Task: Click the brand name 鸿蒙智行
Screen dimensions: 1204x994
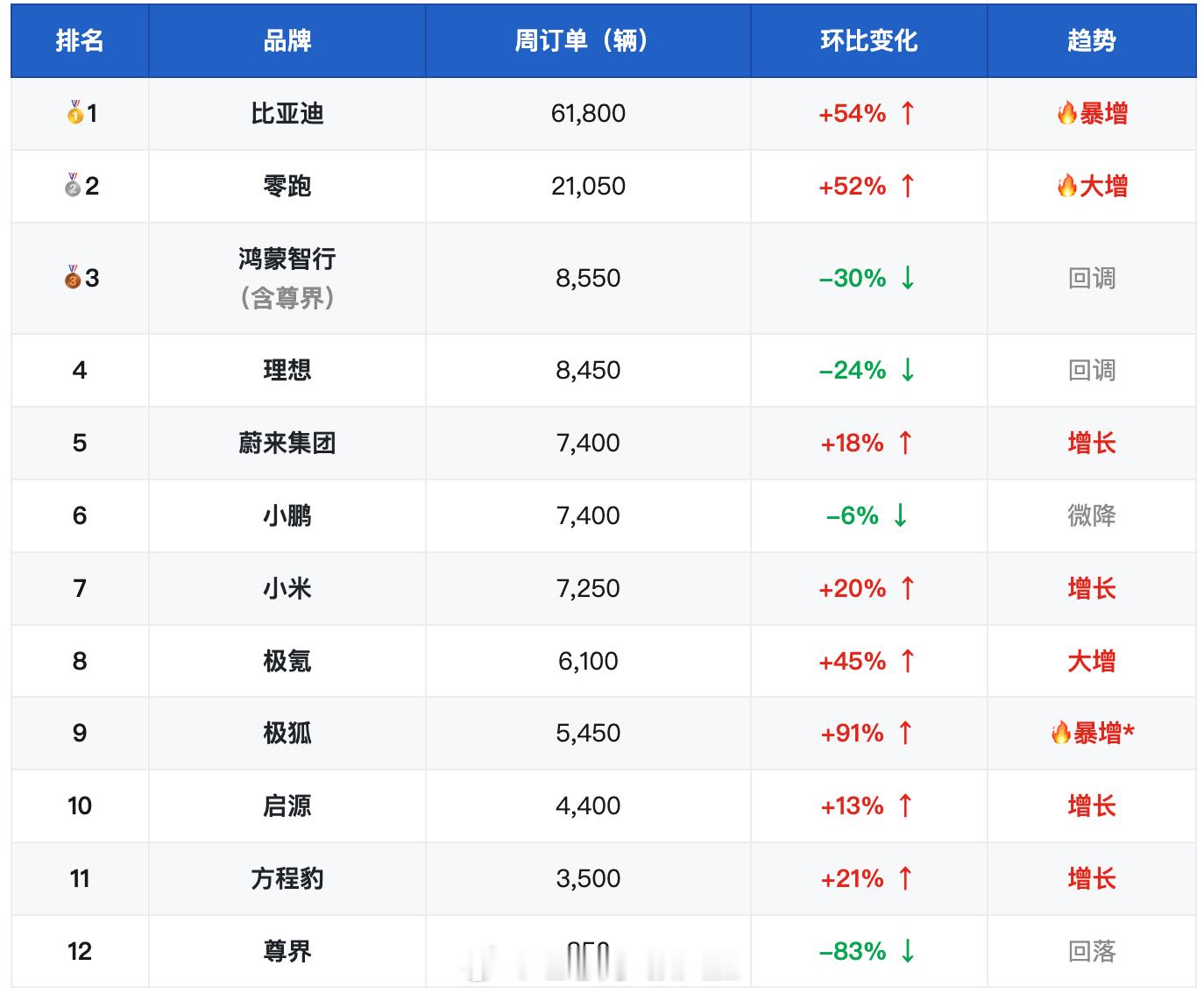Action: pyautogui.click(x=287, y=259)
